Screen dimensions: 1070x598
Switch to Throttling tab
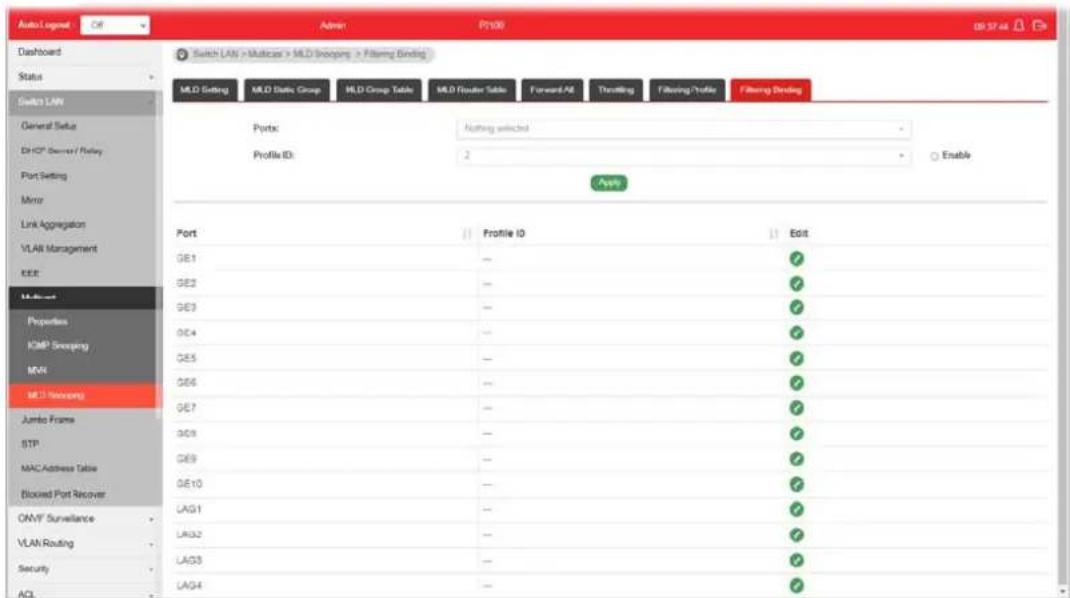pyautogui.click(x=616, y=90)
